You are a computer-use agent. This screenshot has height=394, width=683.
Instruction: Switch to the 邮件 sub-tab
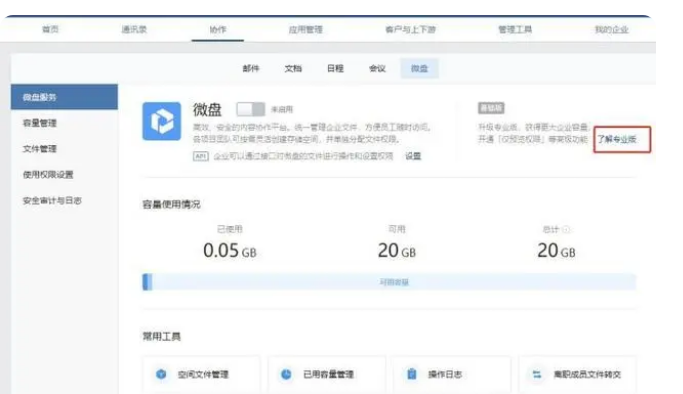pyautogui.click(x=251, y=68)
